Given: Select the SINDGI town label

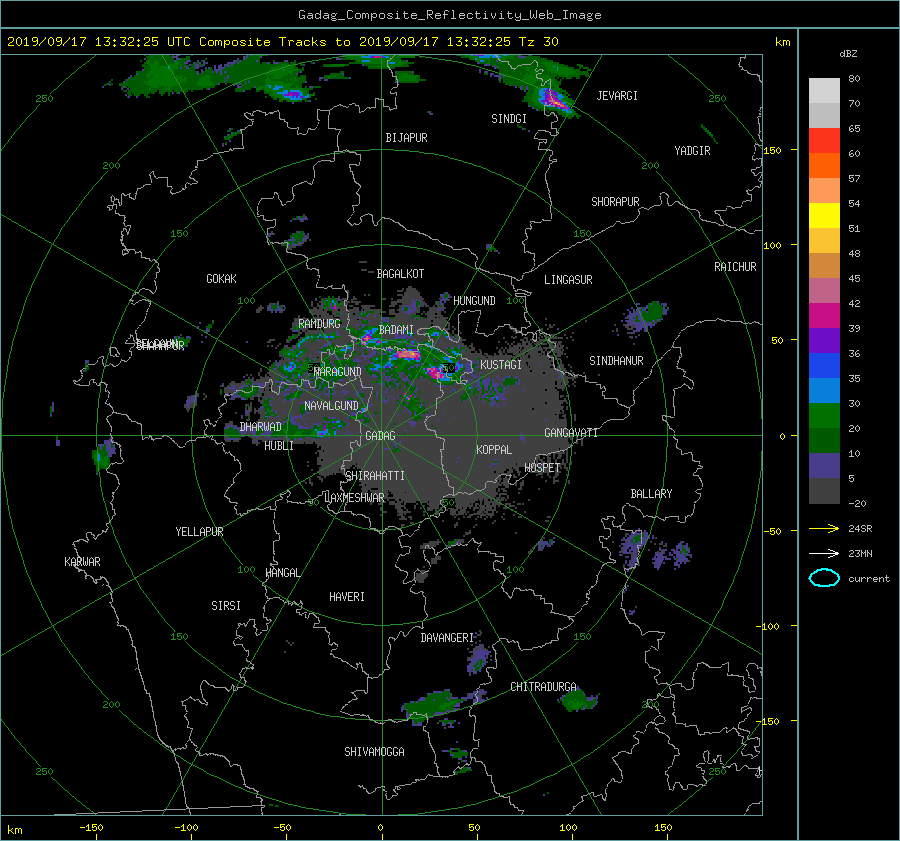Looking at the screenshot, I should tap(509, 119).
